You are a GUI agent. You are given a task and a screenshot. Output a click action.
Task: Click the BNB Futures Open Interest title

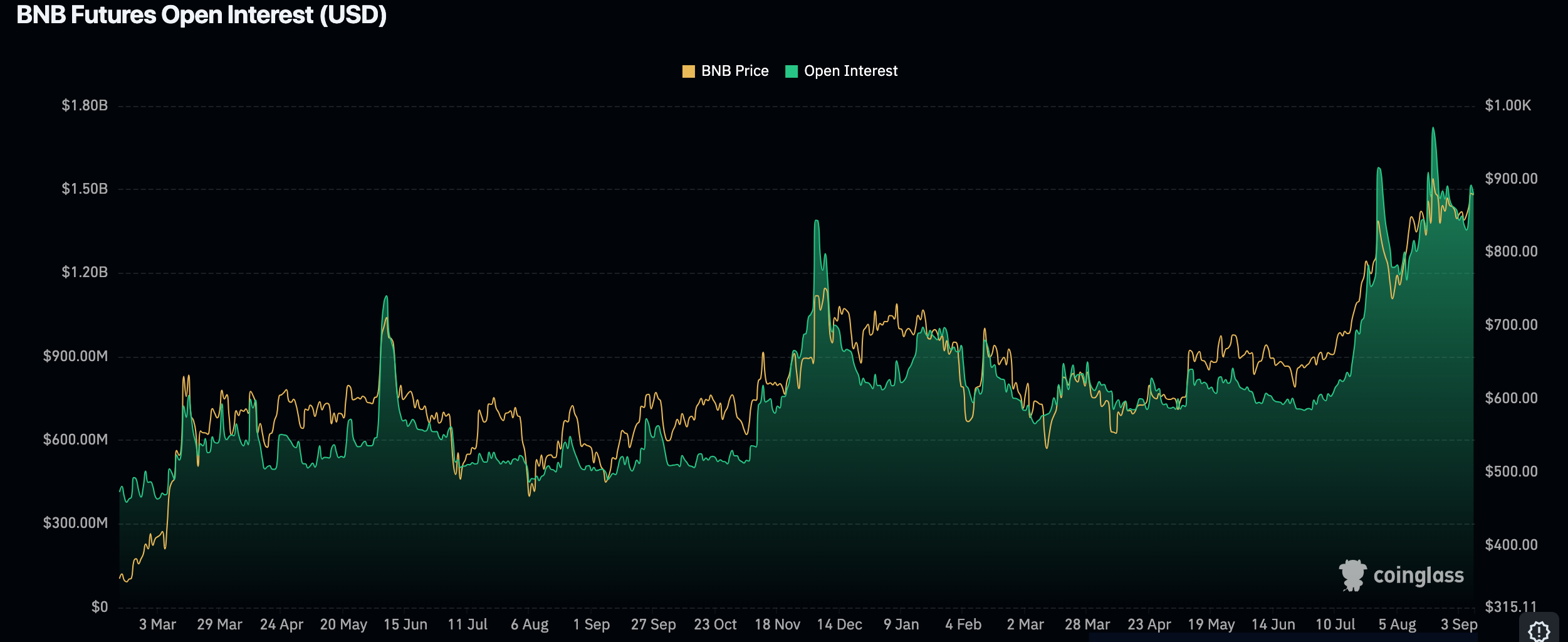click(201, 15)
